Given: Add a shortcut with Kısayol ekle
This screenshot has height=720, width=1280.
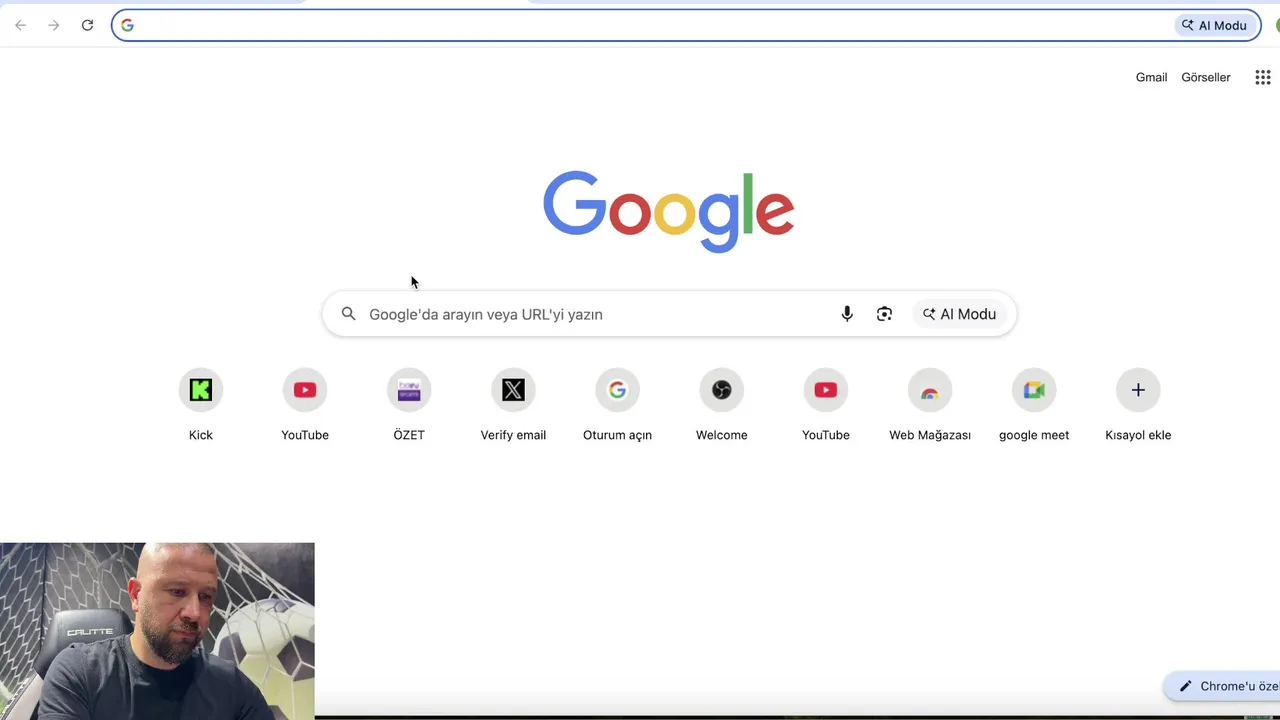Looking at the screenshot, I should click(x=1138, y=405).
